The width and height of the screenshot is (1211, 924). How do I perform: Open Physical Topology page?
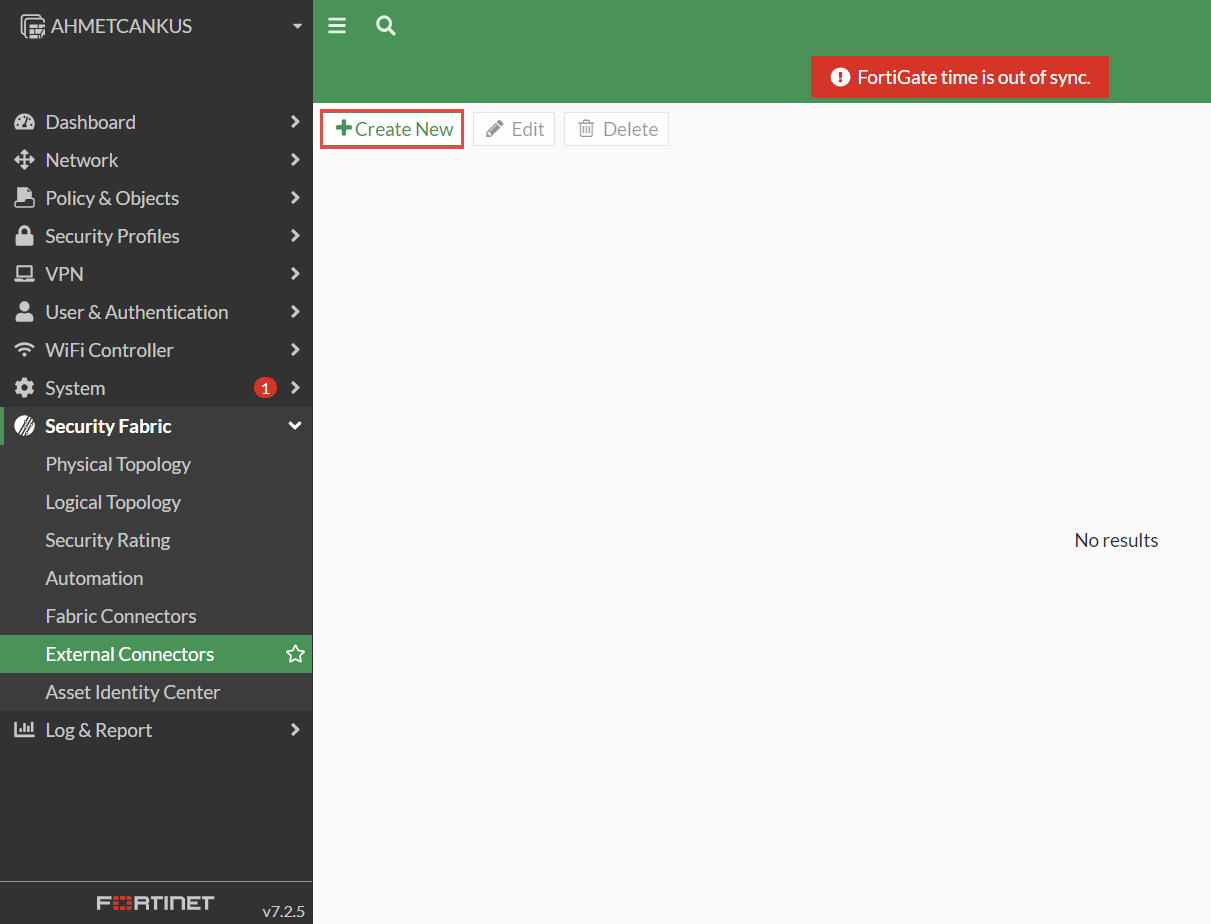pyautogui.click(x=156, y=464)
